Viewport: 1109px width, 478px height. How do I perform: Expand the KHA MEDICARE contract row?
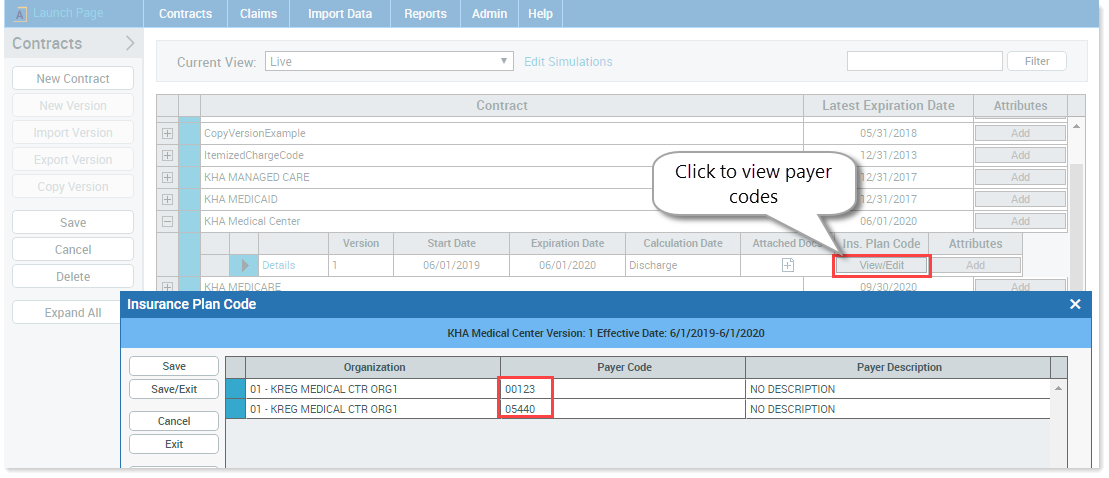168,286
